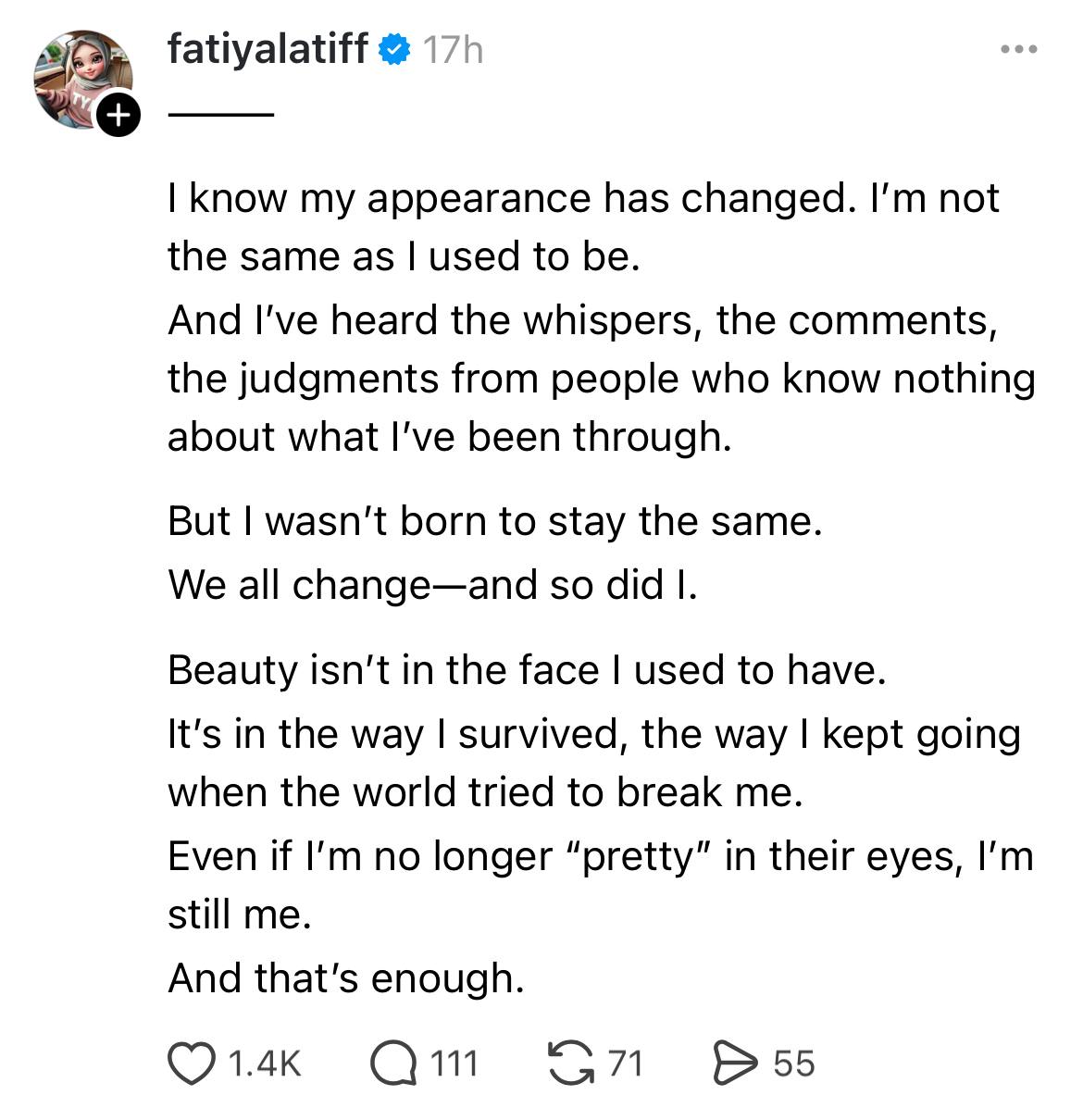View the 111 replies count

pyautogui.click(x=454, y=1064)
